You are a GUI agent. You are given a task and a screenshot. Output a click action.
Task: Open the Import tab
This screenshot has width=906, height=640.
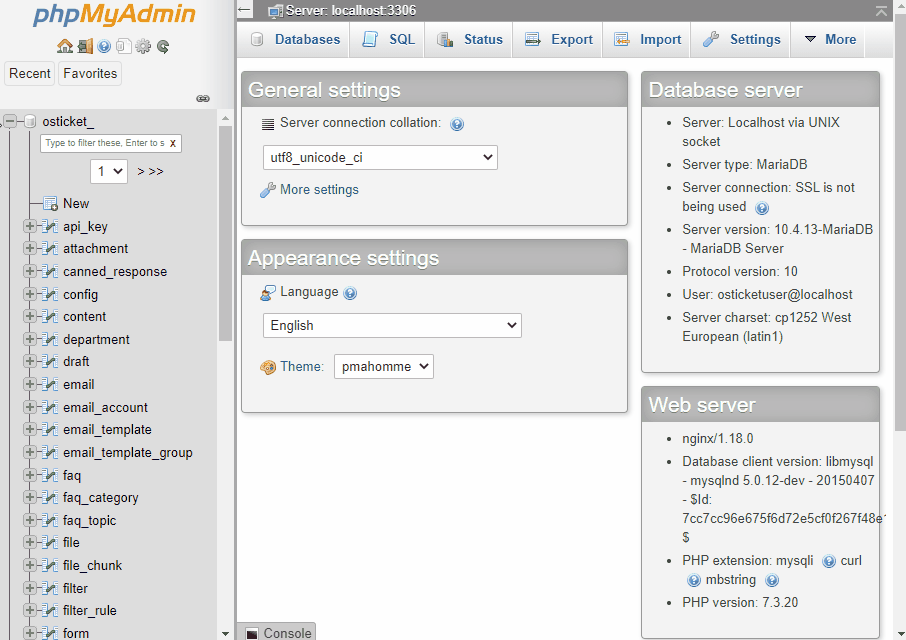click(x=648, y=39)
